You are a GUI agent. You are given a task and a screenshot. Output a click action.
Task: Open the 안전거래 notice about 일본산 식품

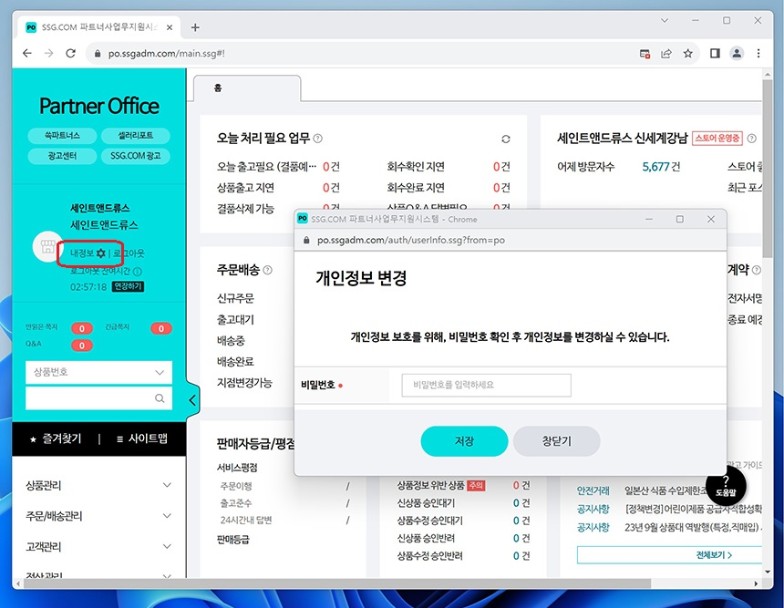coord(665,490)
